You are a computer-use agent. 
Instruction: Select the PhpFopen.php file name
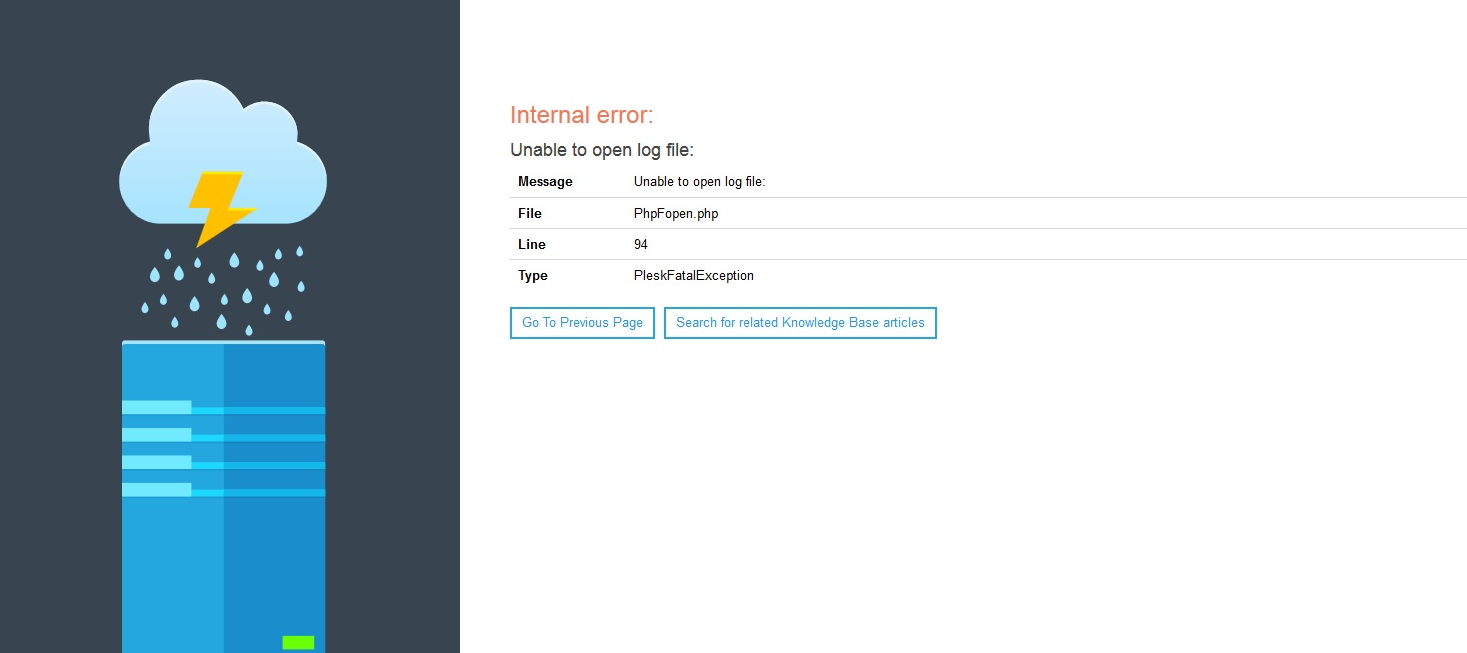coord(676,213)
